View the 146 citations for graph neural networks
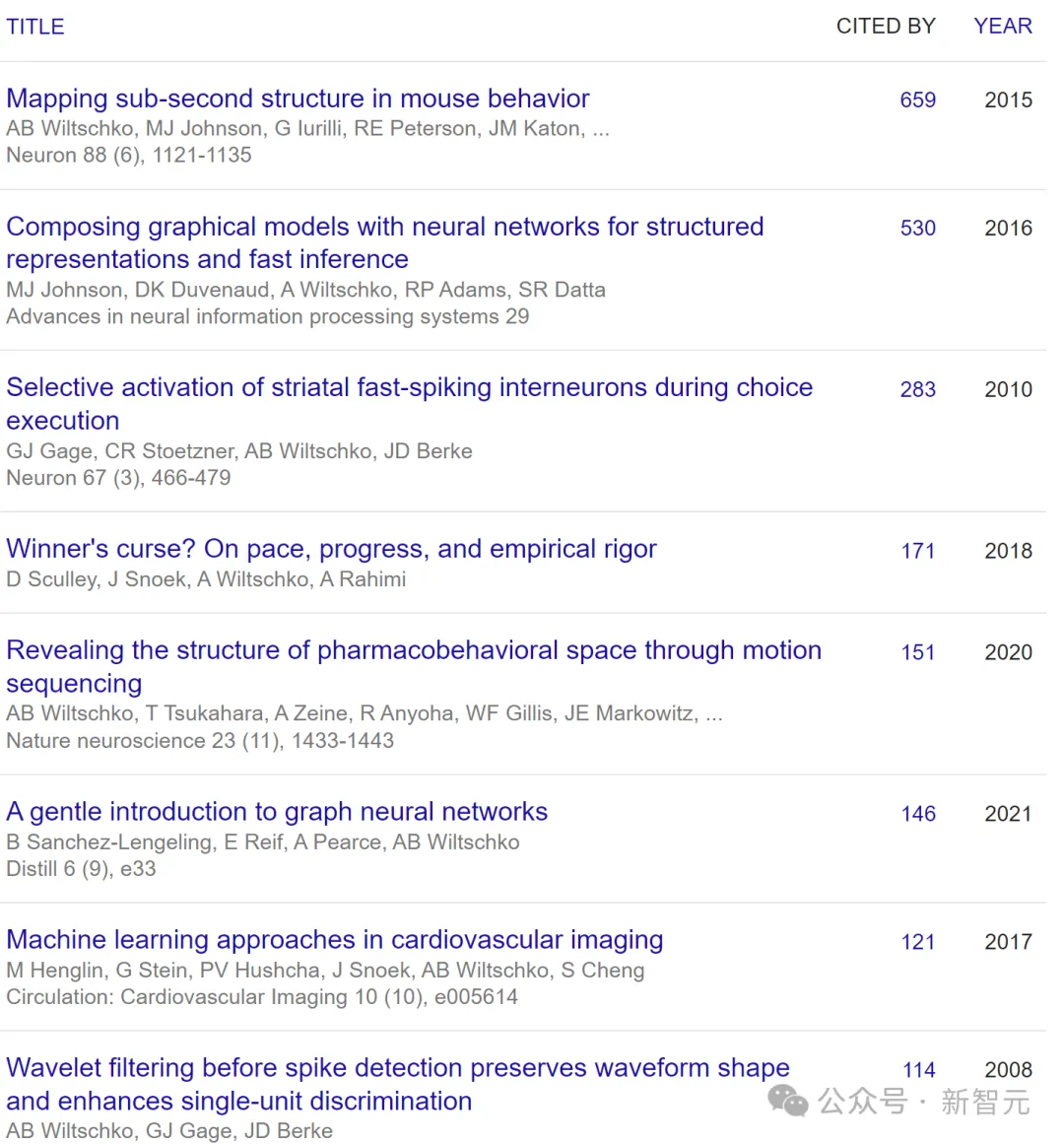Image resolution: width=1064 pixels, height=1144 pixels. tap(917, 814)
